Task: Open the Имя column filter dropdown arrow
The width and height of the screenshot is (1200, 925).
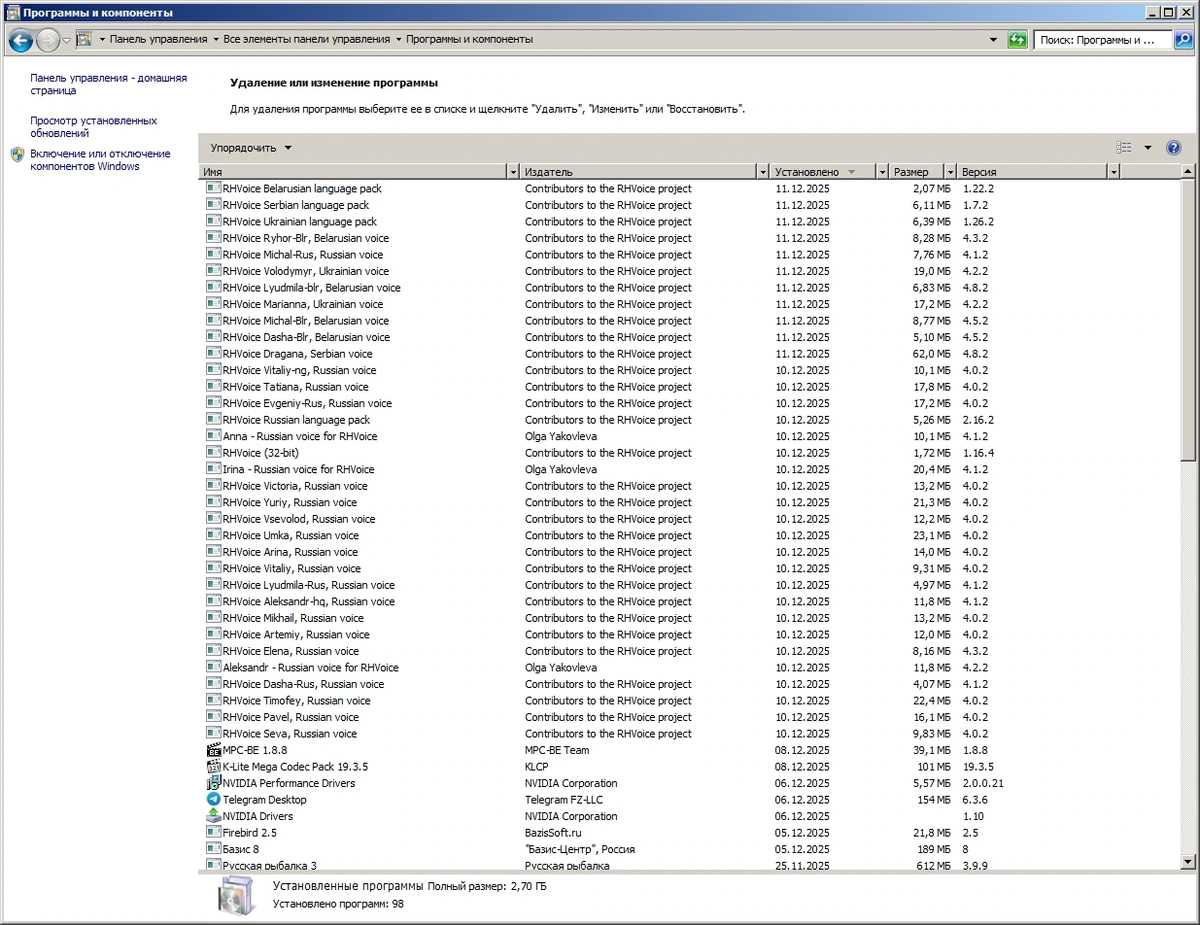Action: pyautogui.click(x=514, y=172)
